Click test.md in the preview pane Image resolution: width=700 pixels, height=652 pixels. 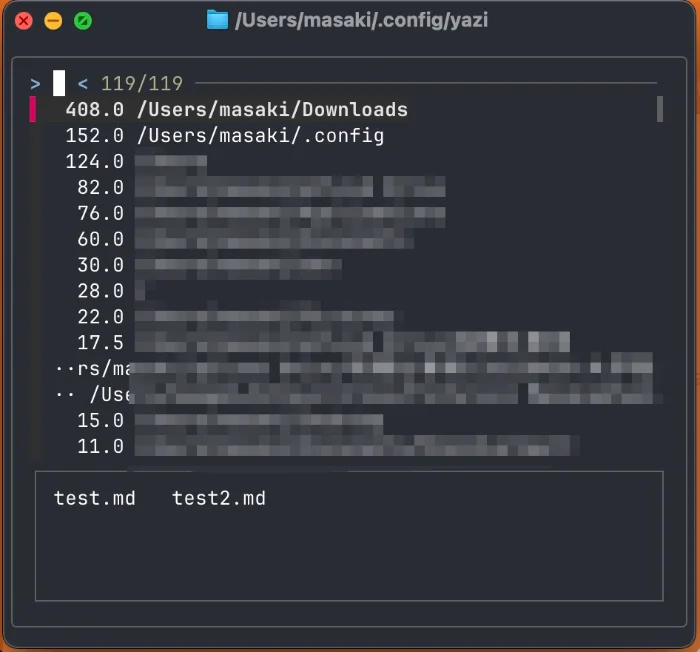[x=94, y=498]
